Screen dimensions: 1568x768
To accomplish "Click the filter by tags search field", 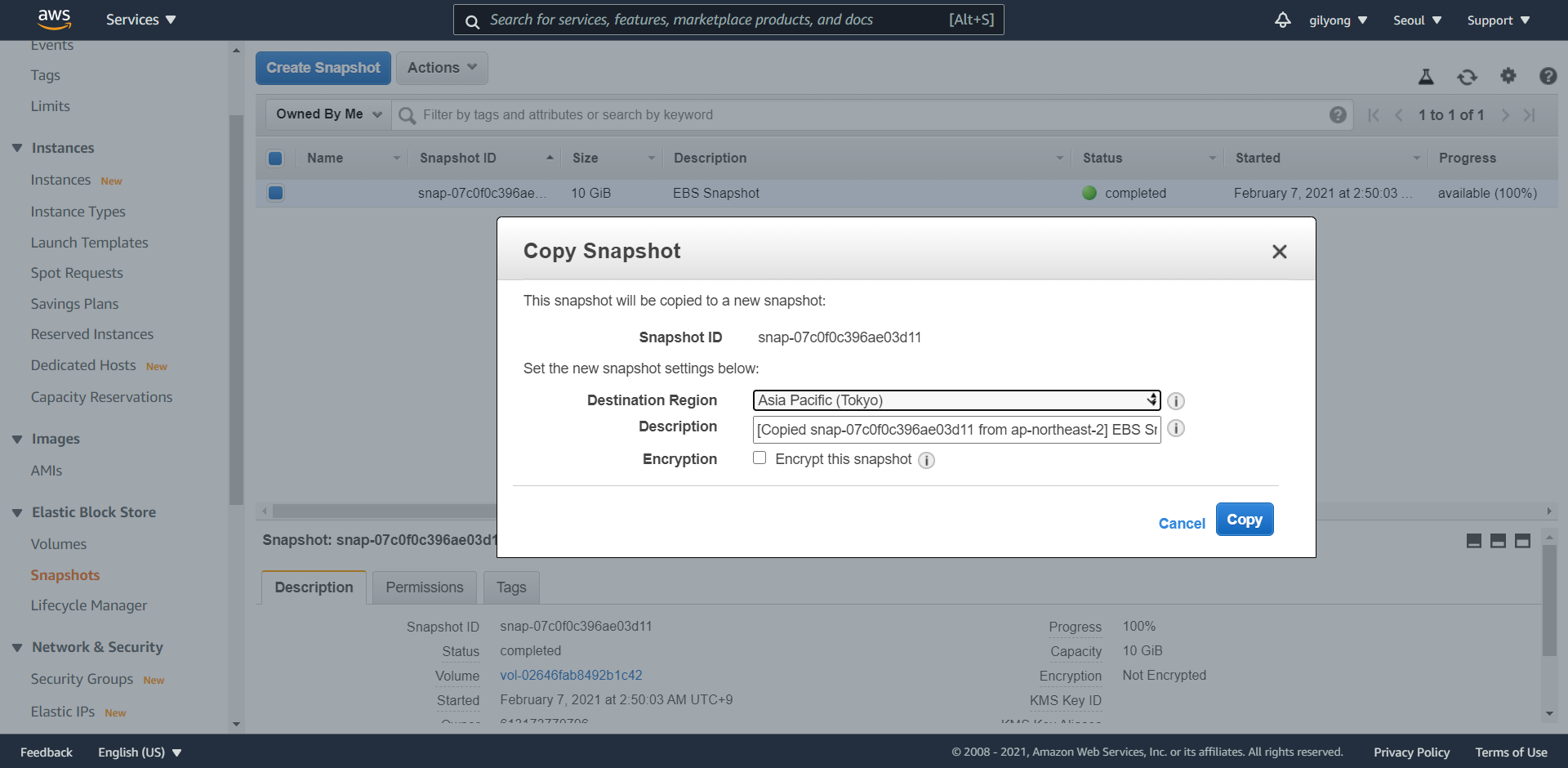I will point(872,115).
